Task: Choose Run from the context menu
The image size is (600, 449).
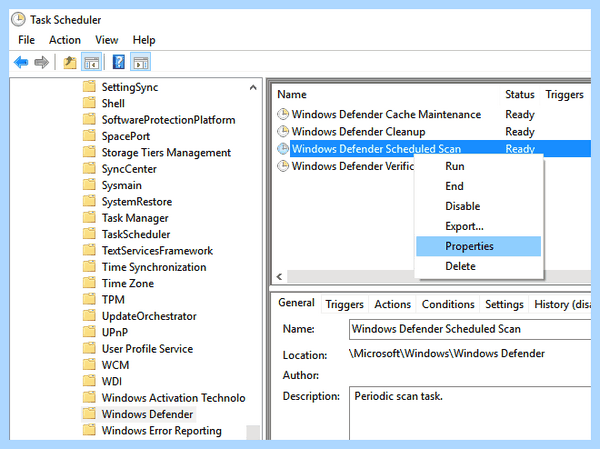Action: click(x=478, y=166)
